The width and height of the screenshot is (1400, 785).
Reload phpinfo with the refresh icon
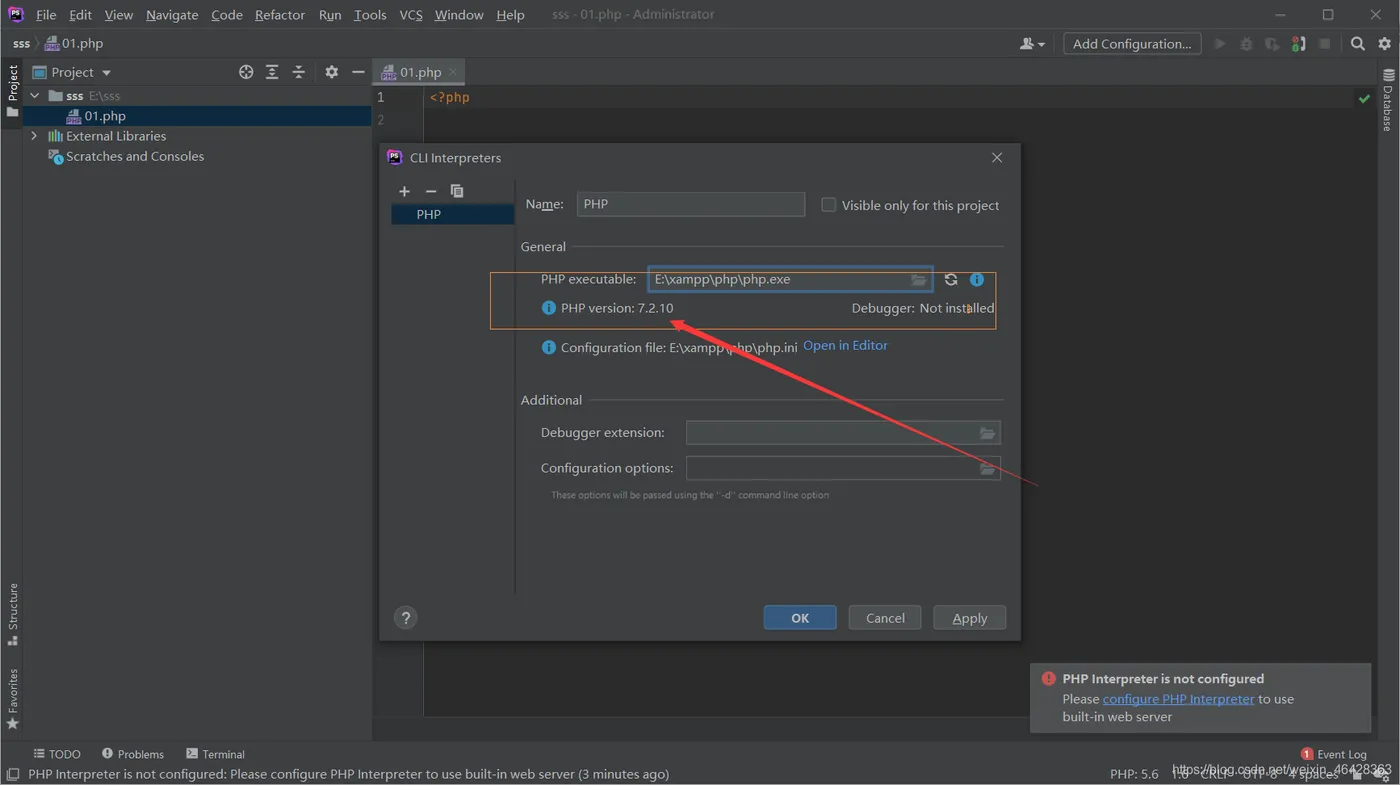coord(951,280)
